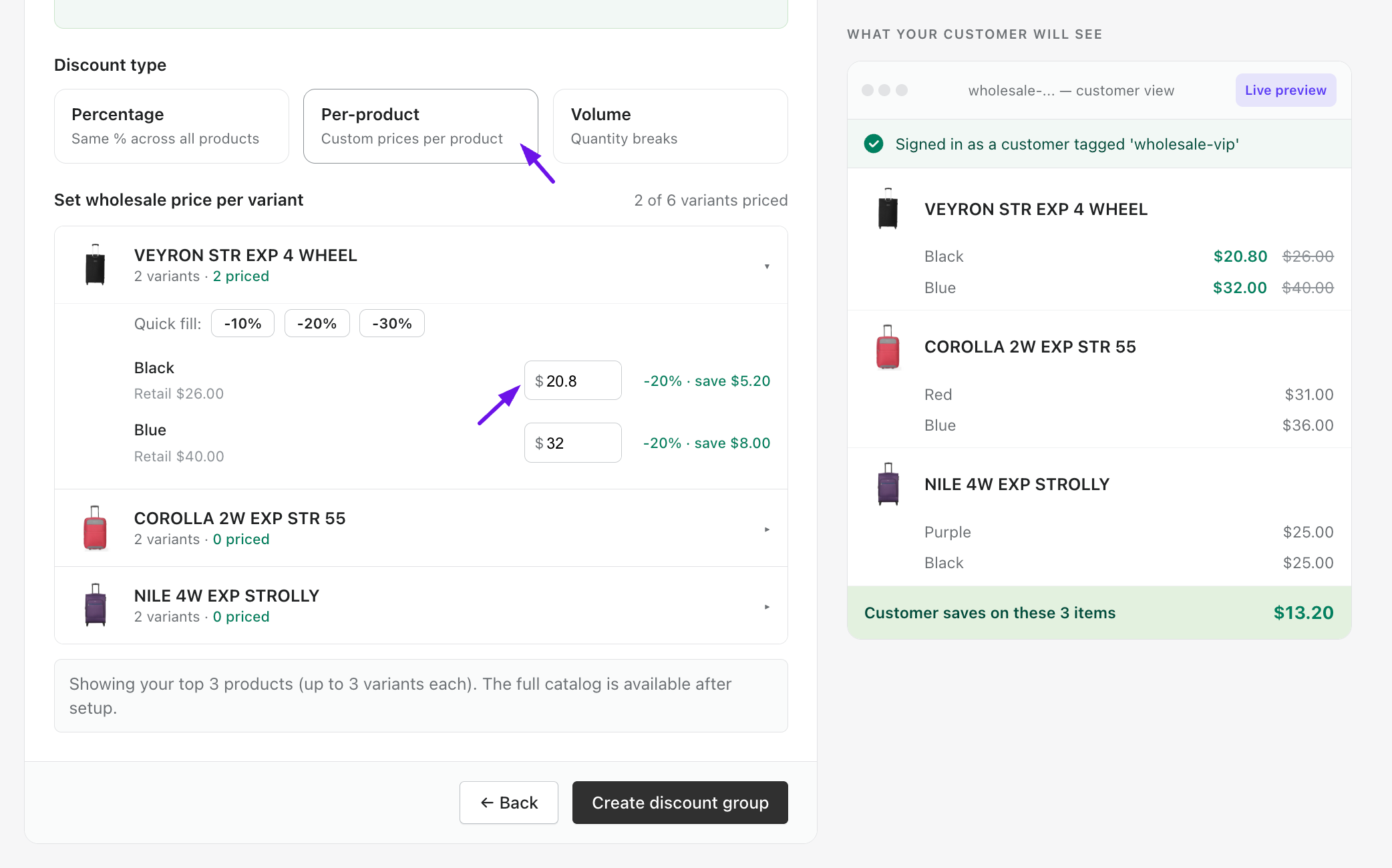1392x868 pixels.
Task: Select the Percentage discount type card
Action: click(x=172, y=126)
